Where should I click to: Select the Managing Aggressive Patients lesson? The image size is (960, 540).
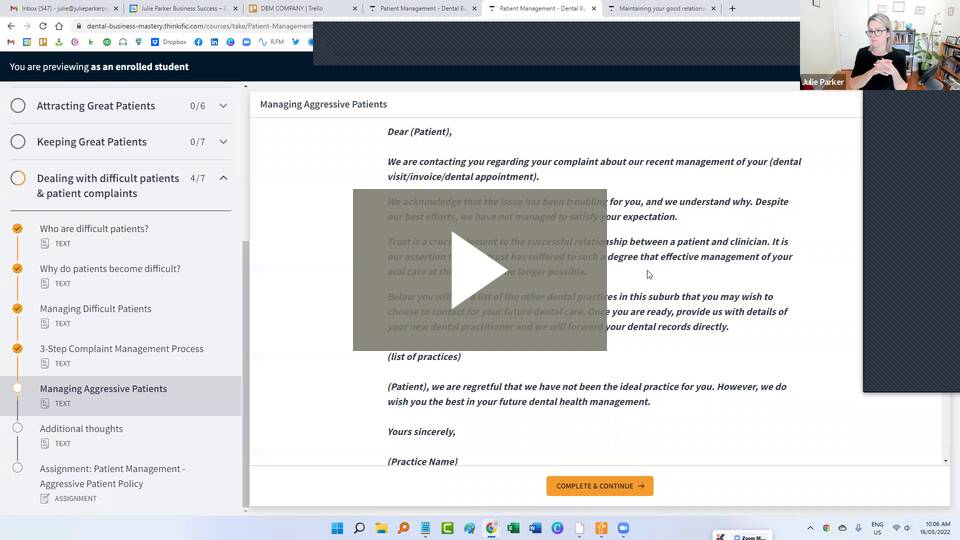[121, 396]
